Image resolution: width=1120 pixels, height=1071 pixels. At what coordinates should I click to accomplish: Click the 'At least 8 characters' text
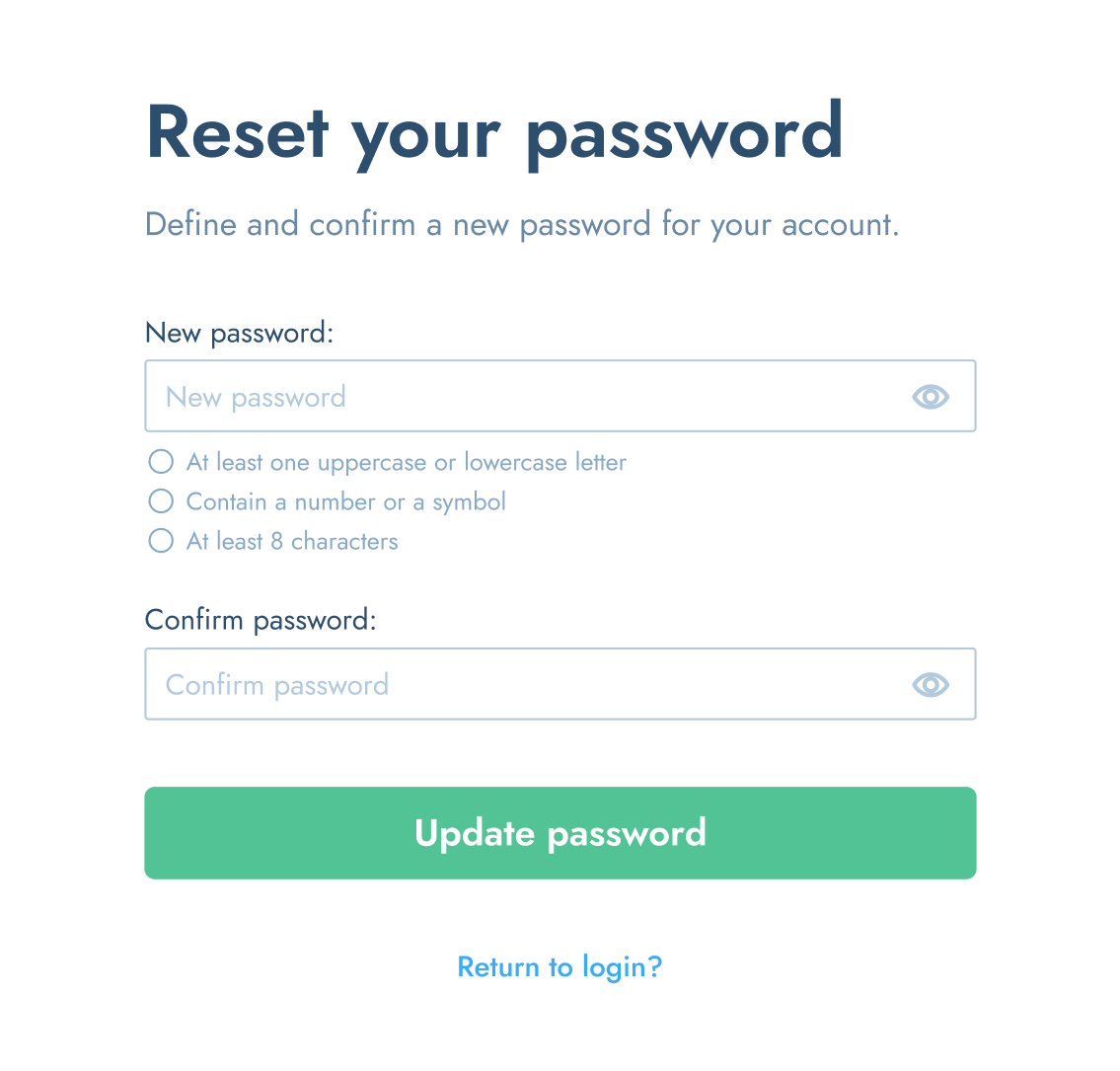point(292,542)
